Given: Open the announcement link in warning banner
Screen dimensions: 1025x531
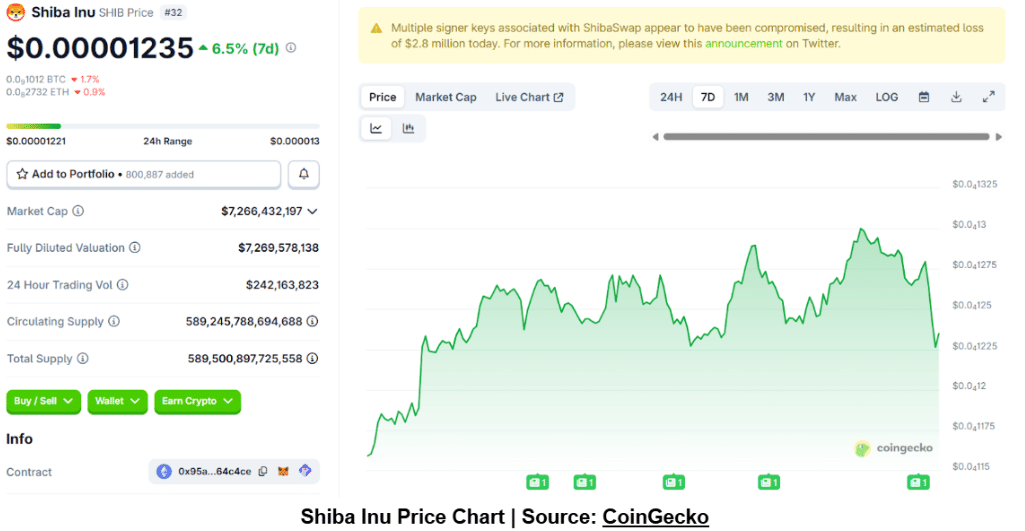Looking at the screenshot, I should 743,44.
